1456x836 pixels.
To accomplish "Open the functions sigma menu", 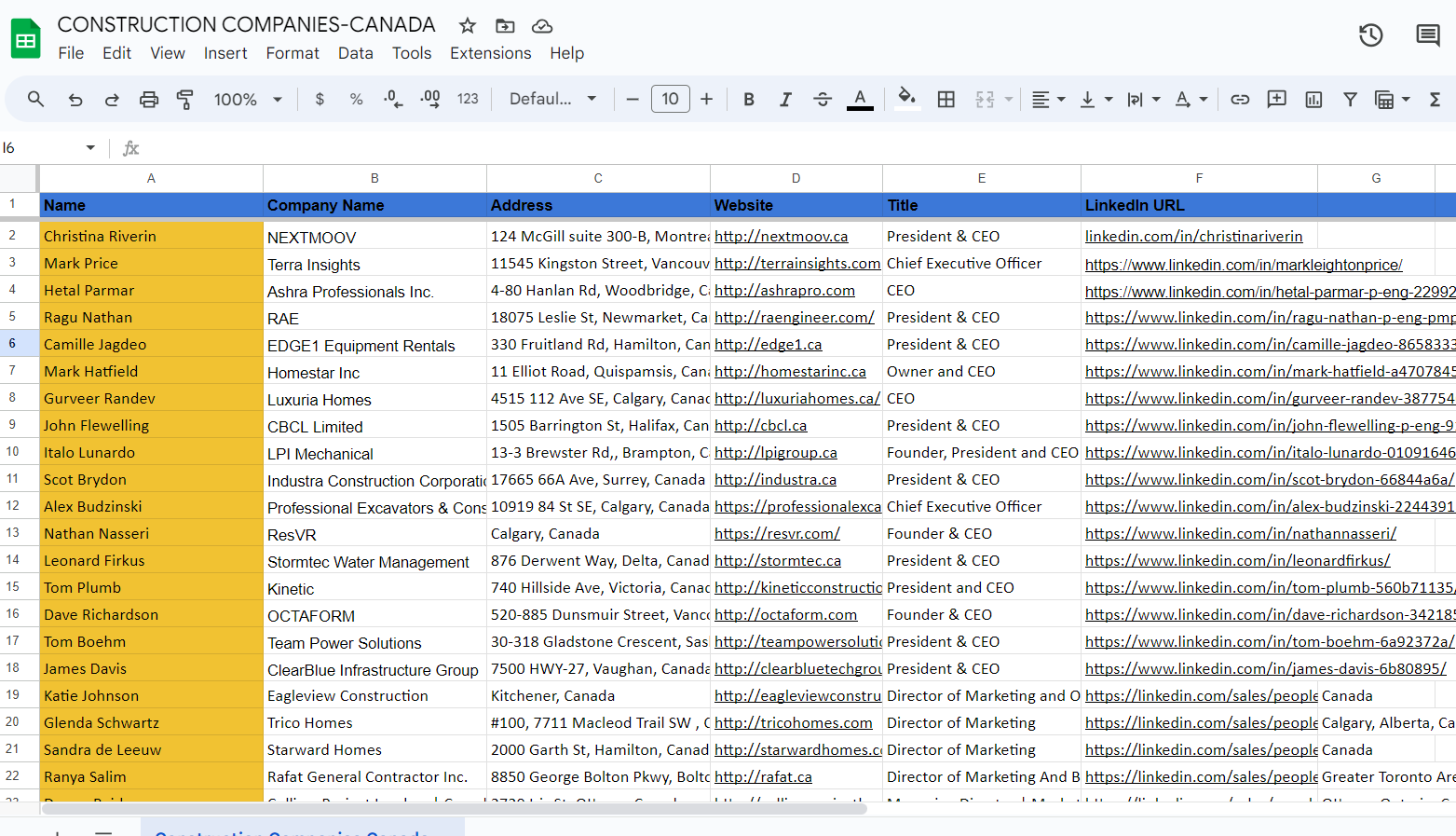I will pos(1435,99).
